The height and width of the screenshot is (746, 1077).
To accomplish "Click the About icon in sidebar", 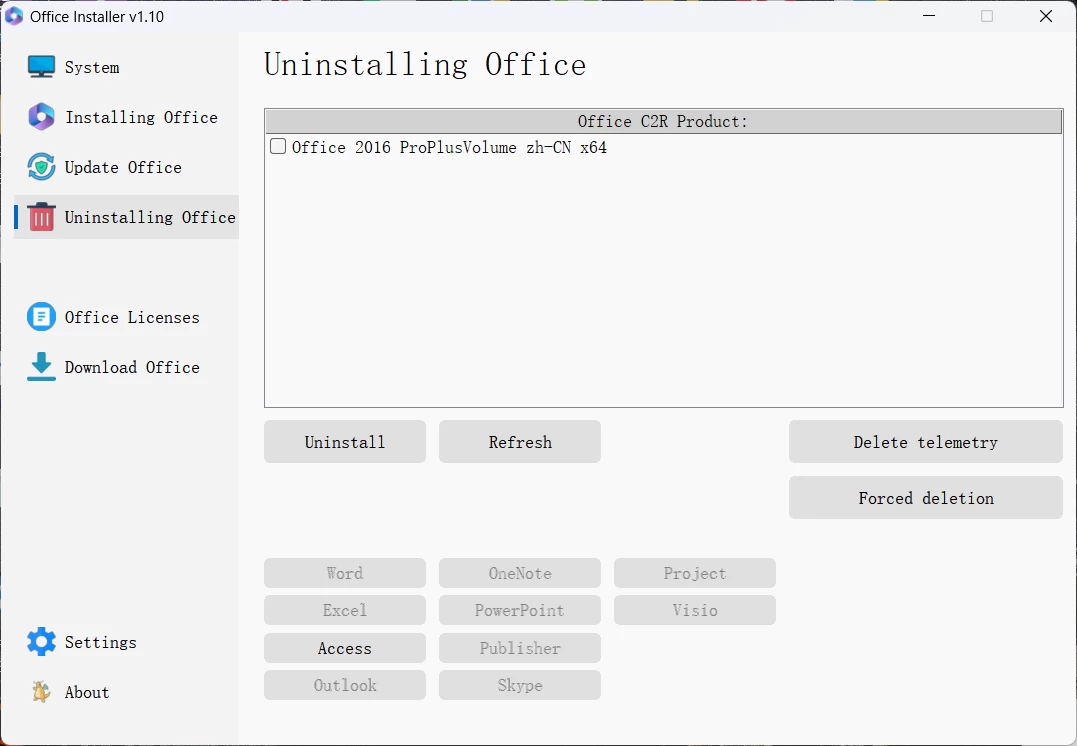I will point(41,692).
